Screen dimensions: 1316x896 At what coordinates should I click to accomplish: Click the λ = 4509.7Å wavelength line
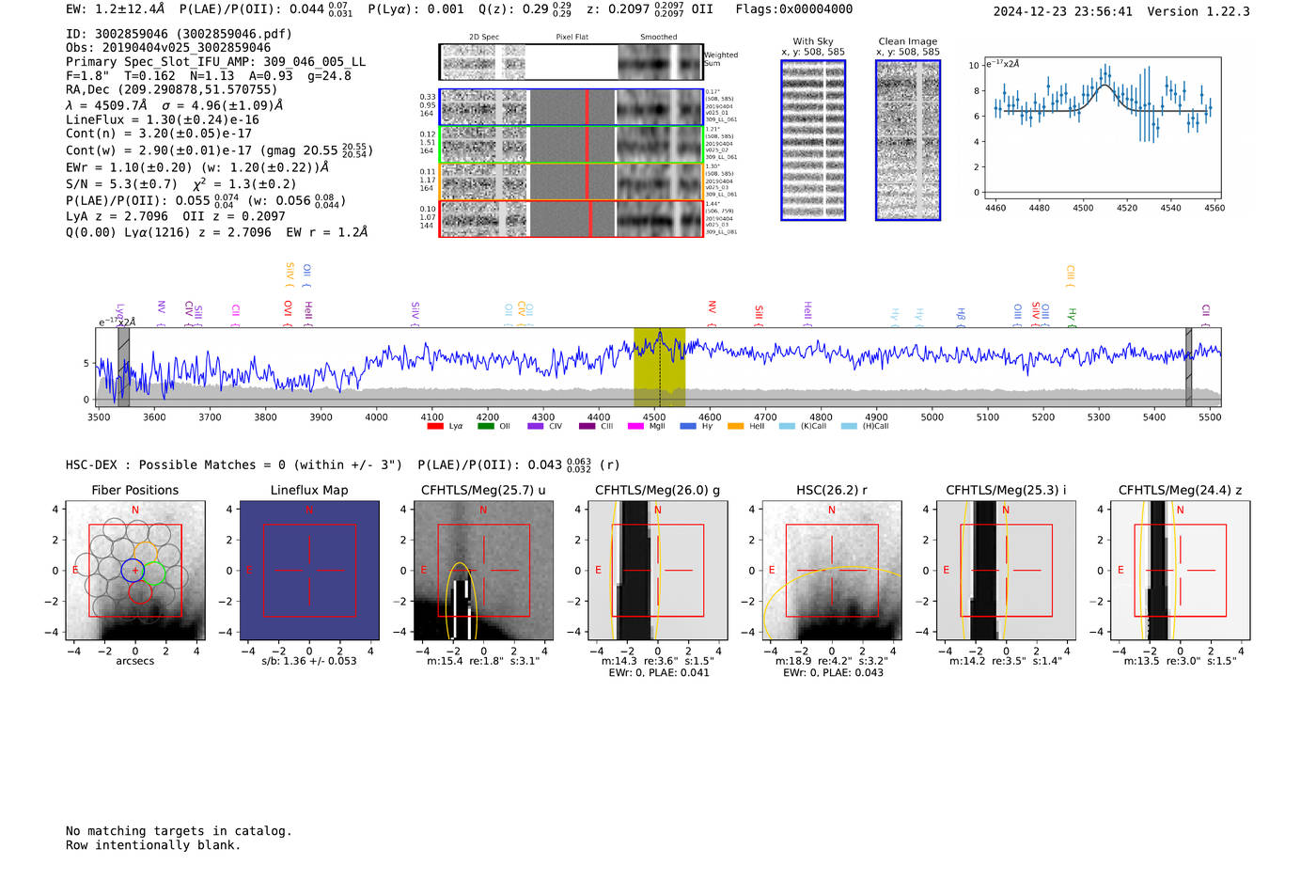click(x=175, y=105)
